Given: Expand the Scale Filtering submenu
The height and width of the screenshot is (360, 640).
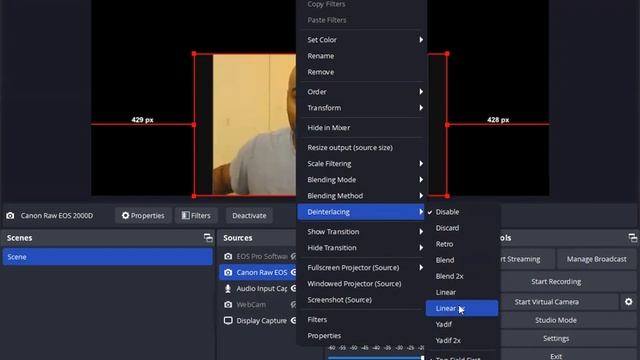Looking at the screenshot, I should [x=361, y=164].
